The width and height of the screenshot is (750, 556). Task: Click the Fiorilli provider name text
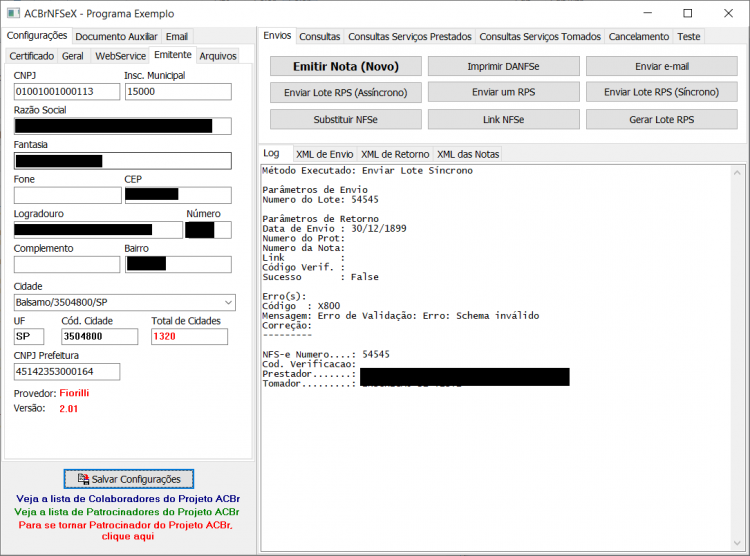coord(74,393)
